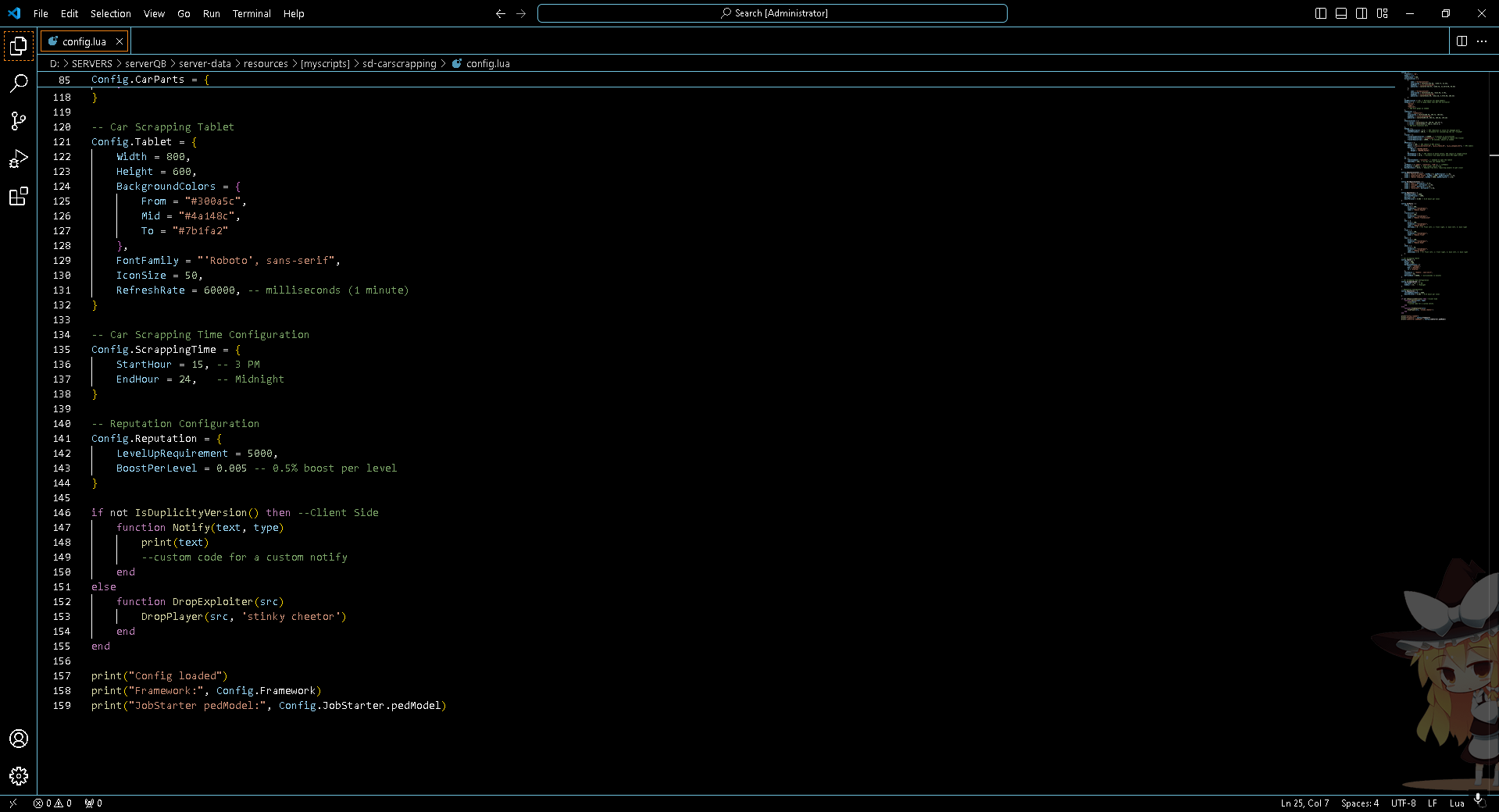Click the Search [Administrator] command box

coord(772,13)
